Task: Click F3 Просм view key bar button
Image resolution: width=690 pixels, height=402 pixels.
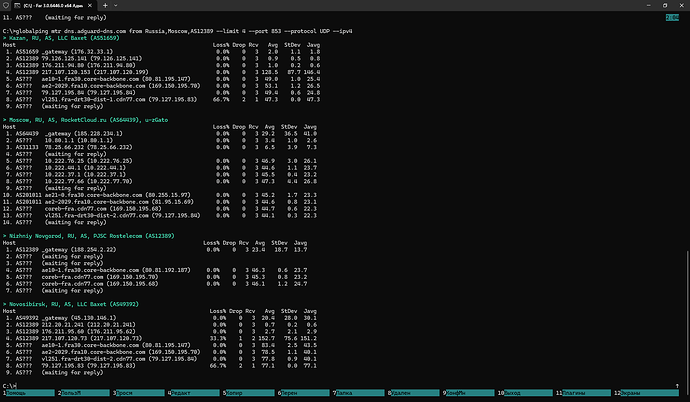Action: coord(139,393)
